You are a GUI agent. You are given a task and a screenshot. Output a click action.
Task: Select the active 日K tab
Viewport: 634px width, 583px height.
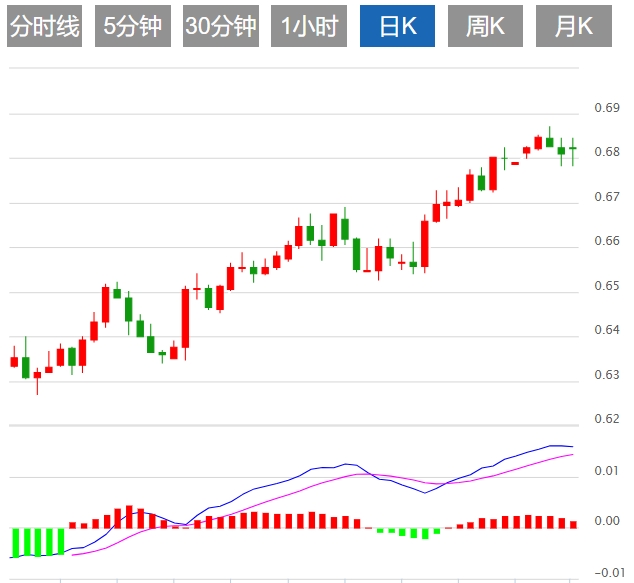(x=397, y=27)
